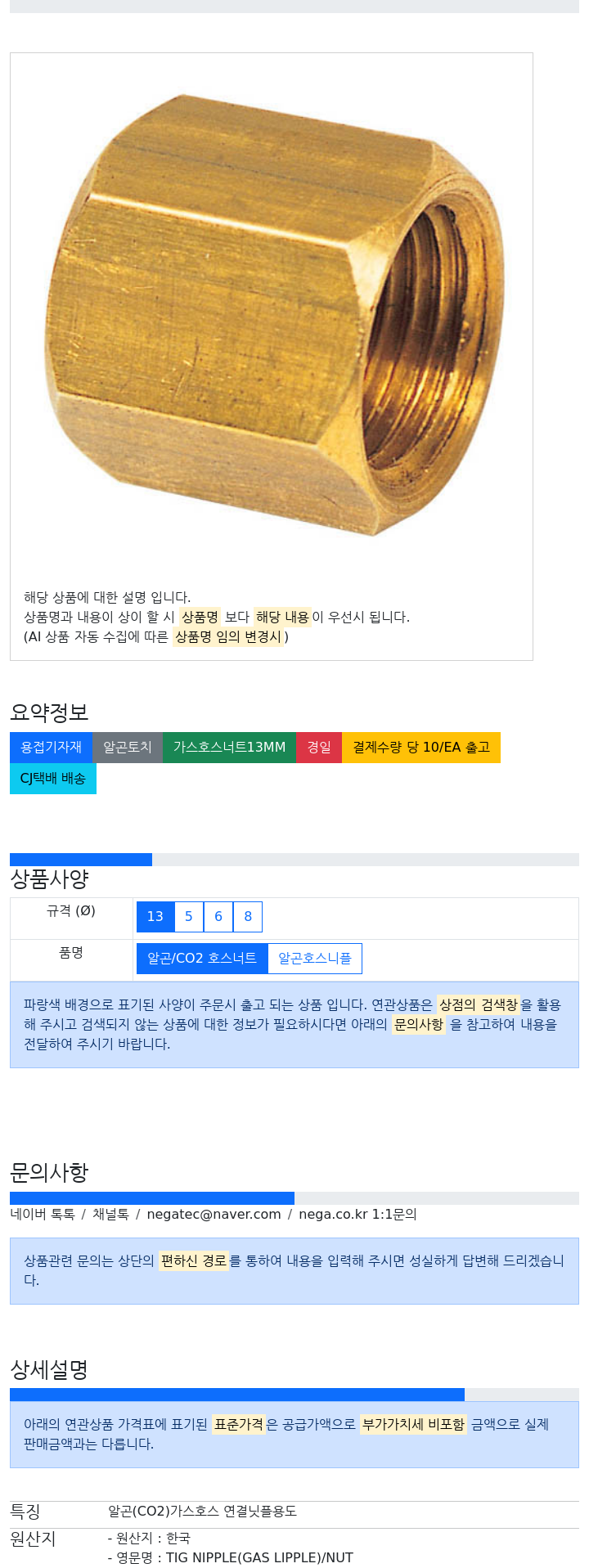Image resolution: width=589 pixels, height=1568 pixels.
Task: Open nega.co.kr 1:1문의 link
Action: pos(357,1214)
